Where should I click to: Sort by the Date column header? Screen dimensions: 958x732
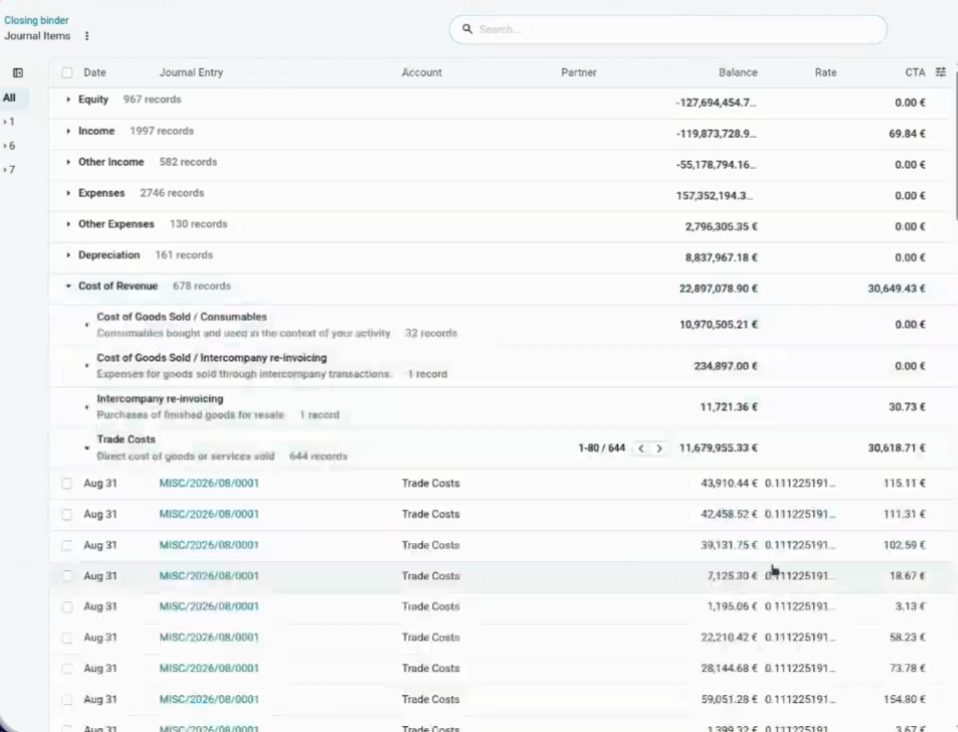(x=95, y=73)
